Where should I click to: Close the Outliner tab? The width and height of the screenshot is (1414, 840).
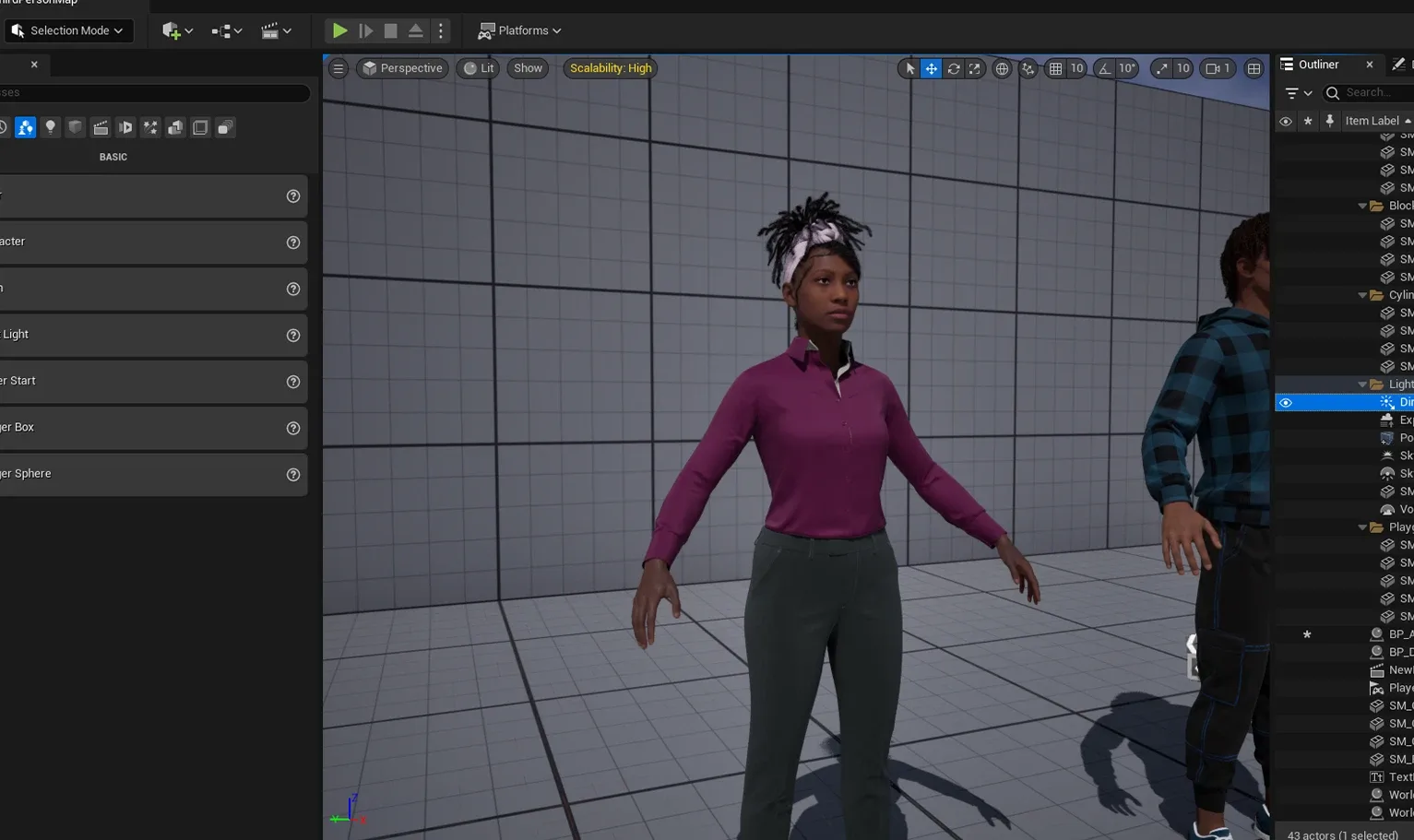point(1369,65)
